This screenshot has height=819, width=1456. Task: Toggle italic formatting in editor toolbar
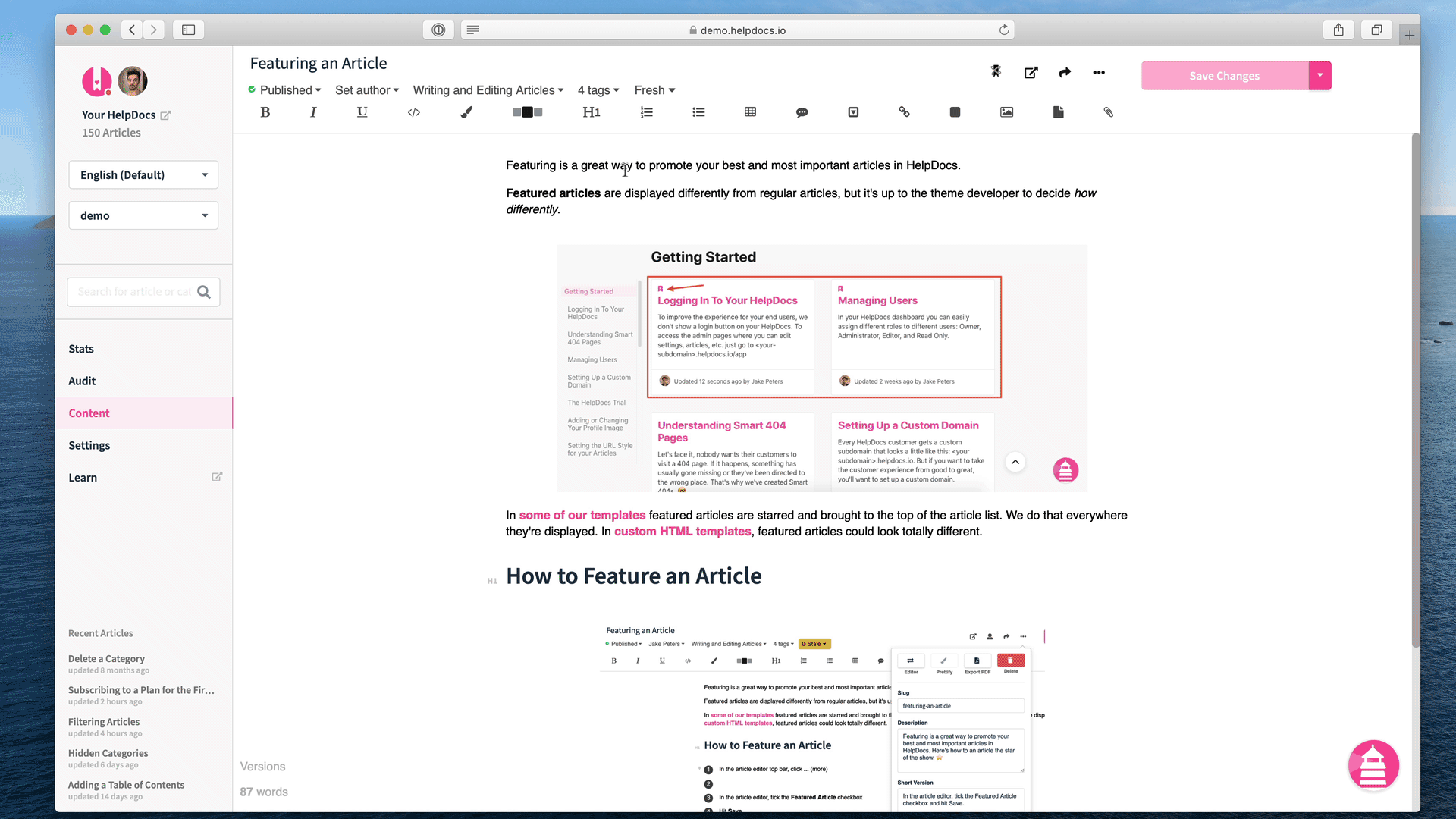[313, 112]
